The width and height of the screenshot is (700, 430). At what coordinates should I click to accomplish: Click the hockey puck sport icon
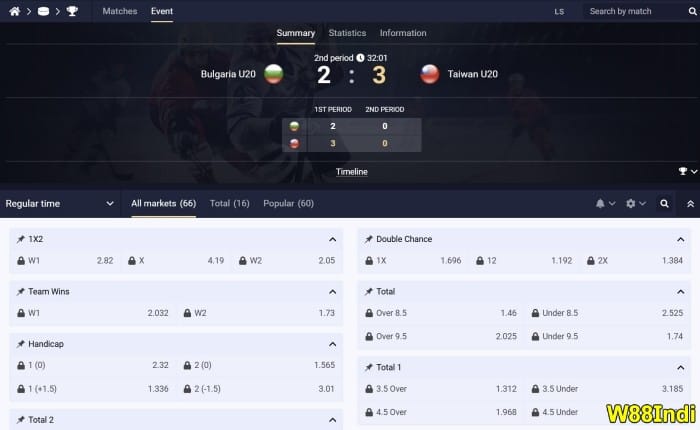click(x=43, y=11)
